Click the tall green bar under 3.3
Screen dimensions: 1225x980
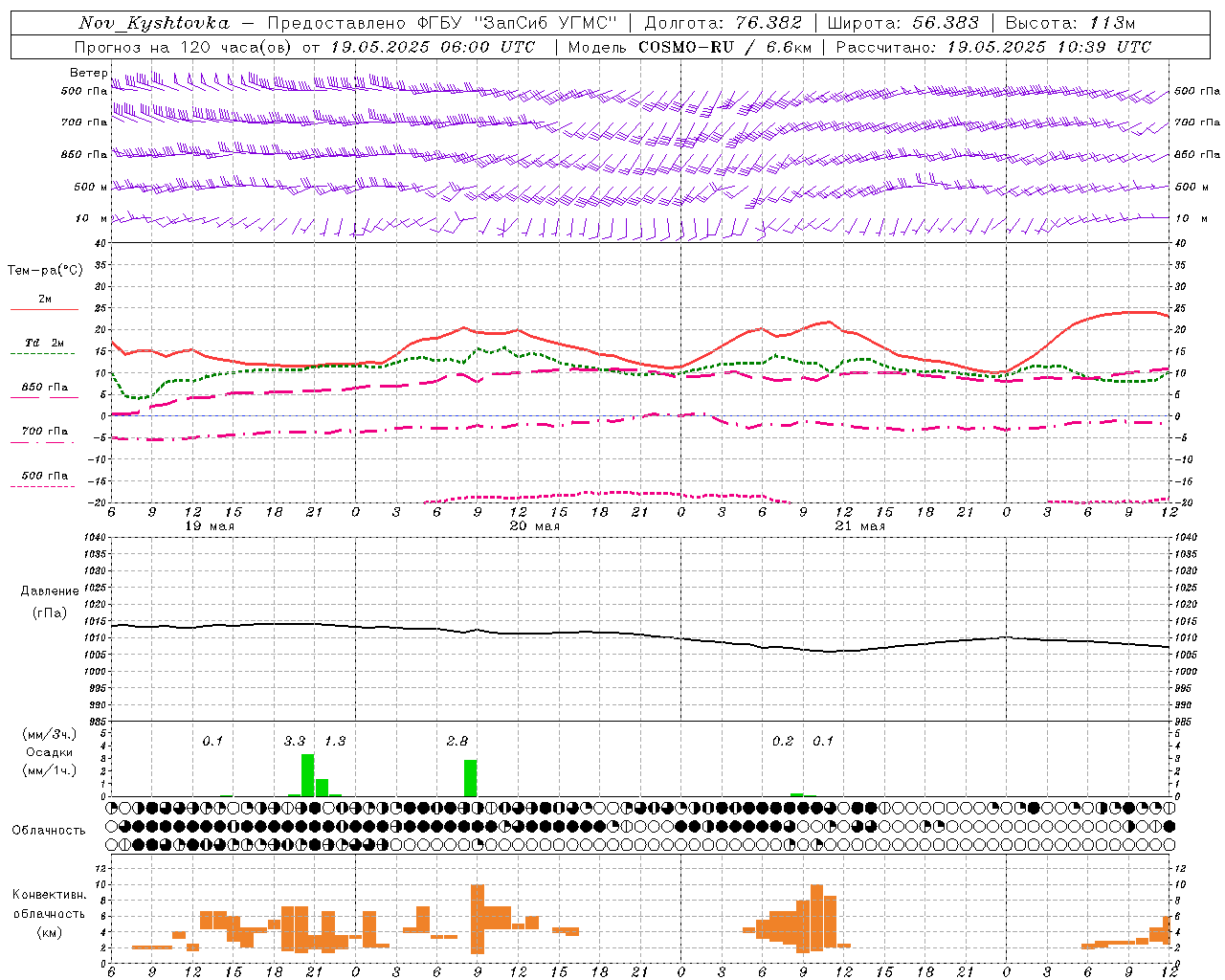coord(307,775)
